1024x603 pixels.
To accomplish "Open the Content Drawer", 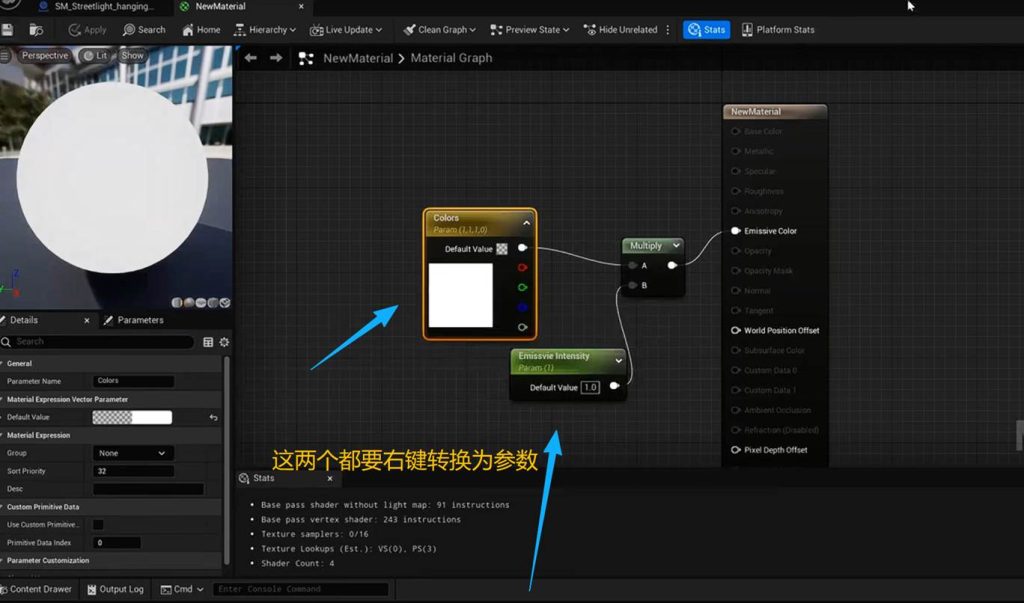I will click(36, 589).
